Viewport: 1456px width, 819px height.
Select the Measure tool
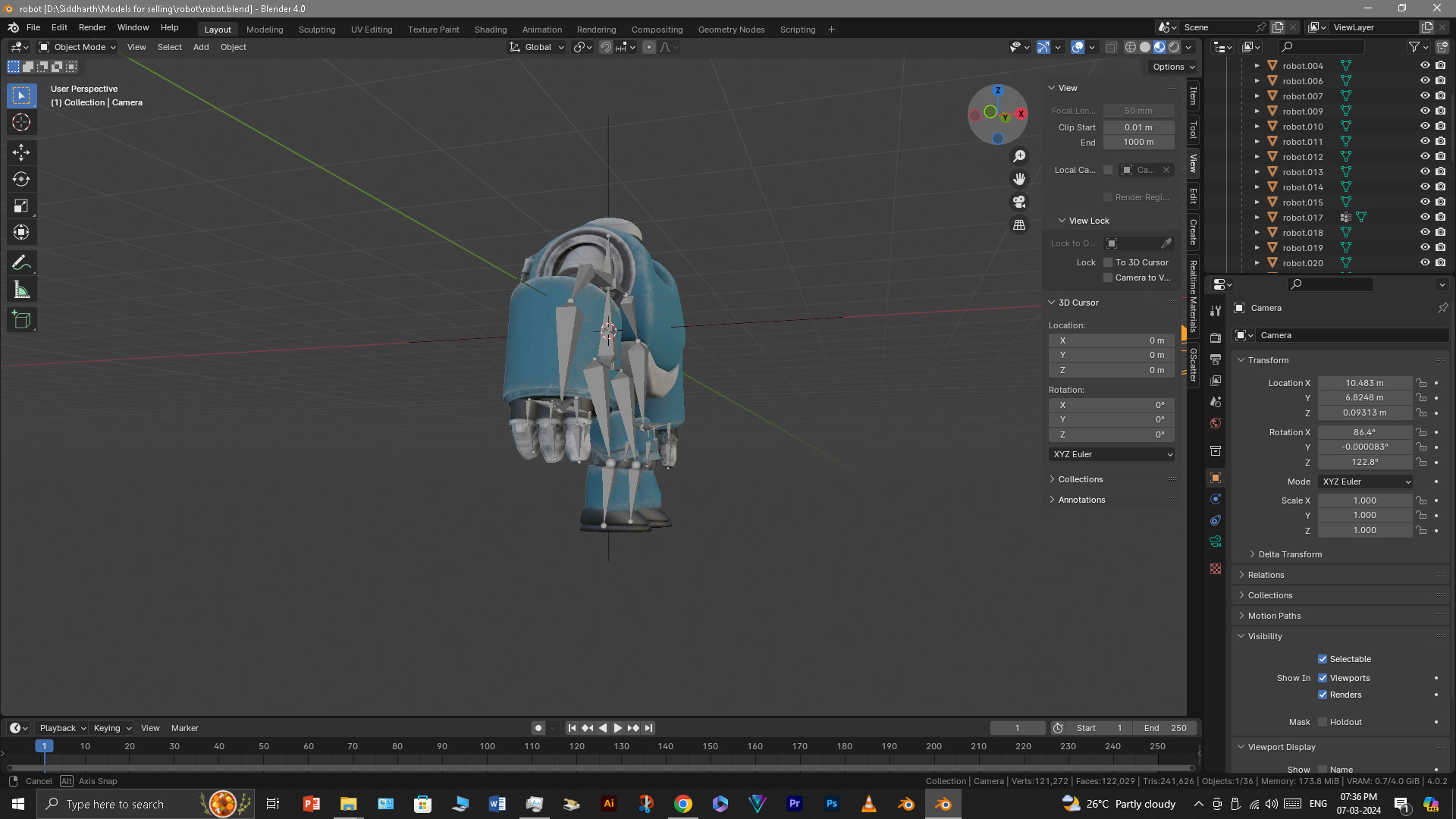click(x=21, y=290)
